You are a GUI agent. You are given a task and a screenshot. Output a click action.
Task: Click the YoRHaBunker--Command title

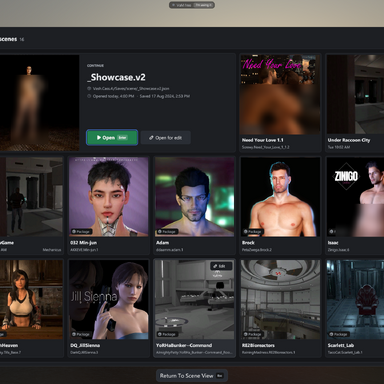184,345
